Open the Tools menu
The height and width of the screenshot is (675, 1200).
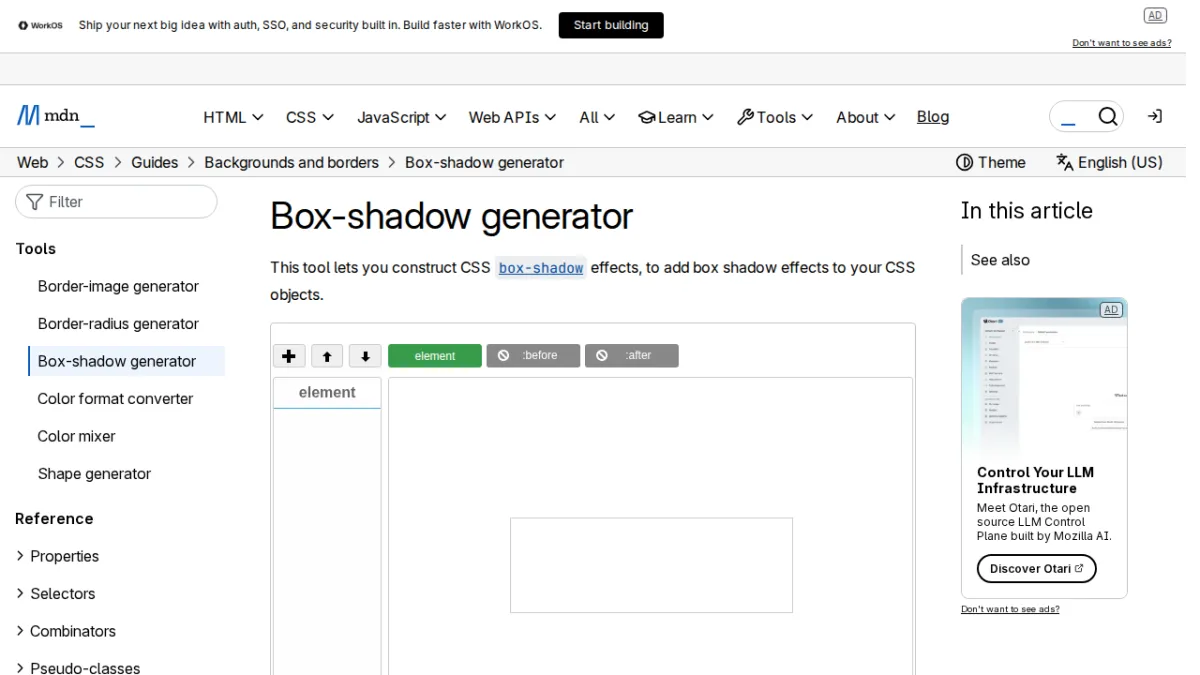coord(775,117)
